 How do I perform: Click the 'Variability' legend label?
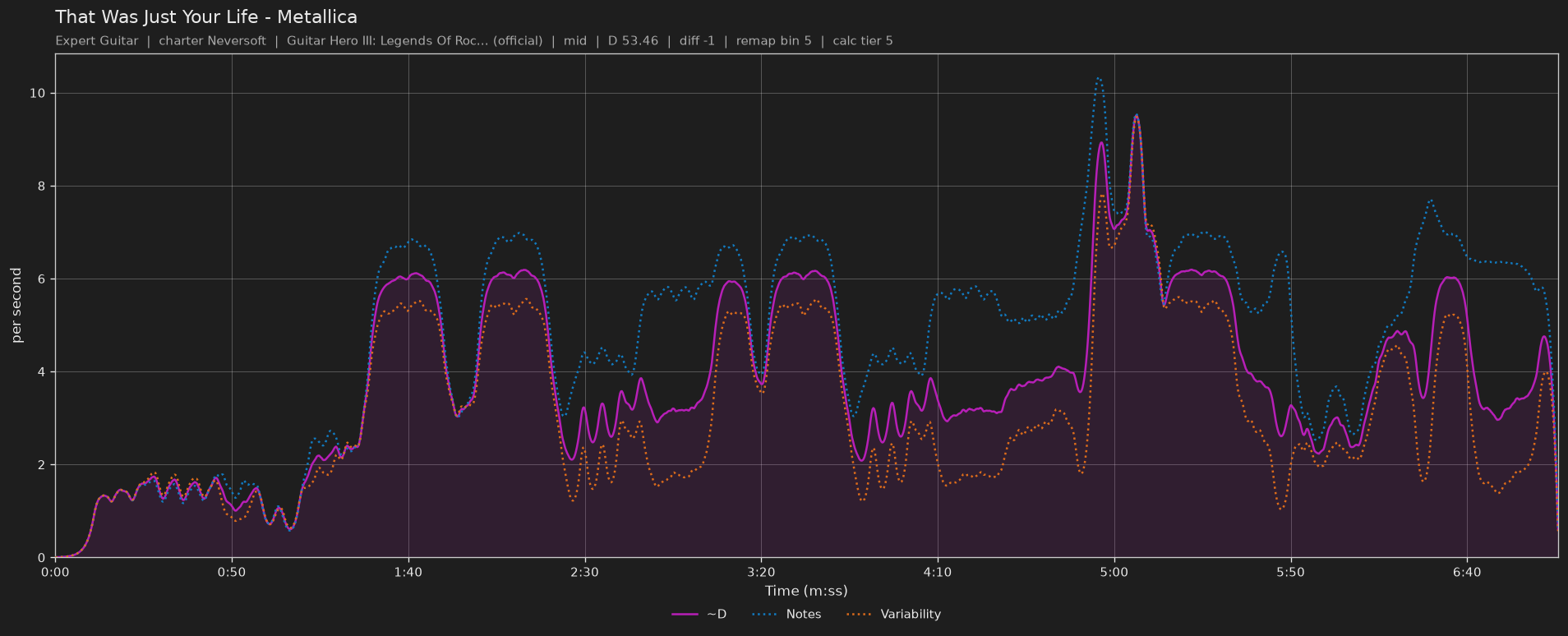911,615
